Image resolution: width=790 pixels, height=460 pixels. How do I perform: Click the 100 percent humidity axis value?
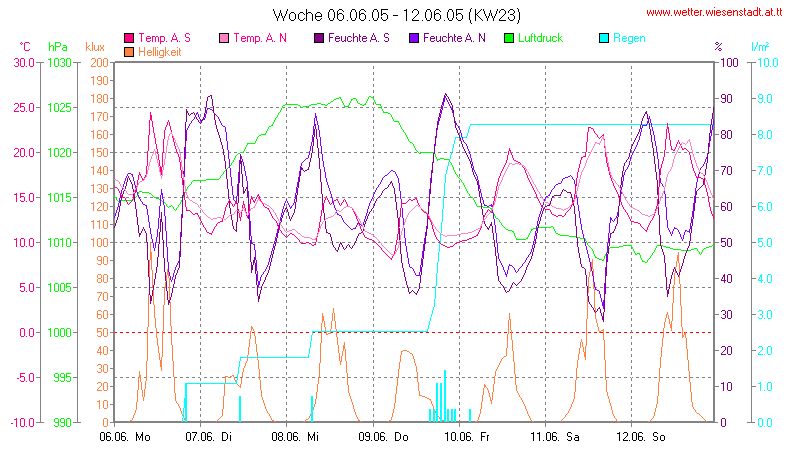coord(729,63)
